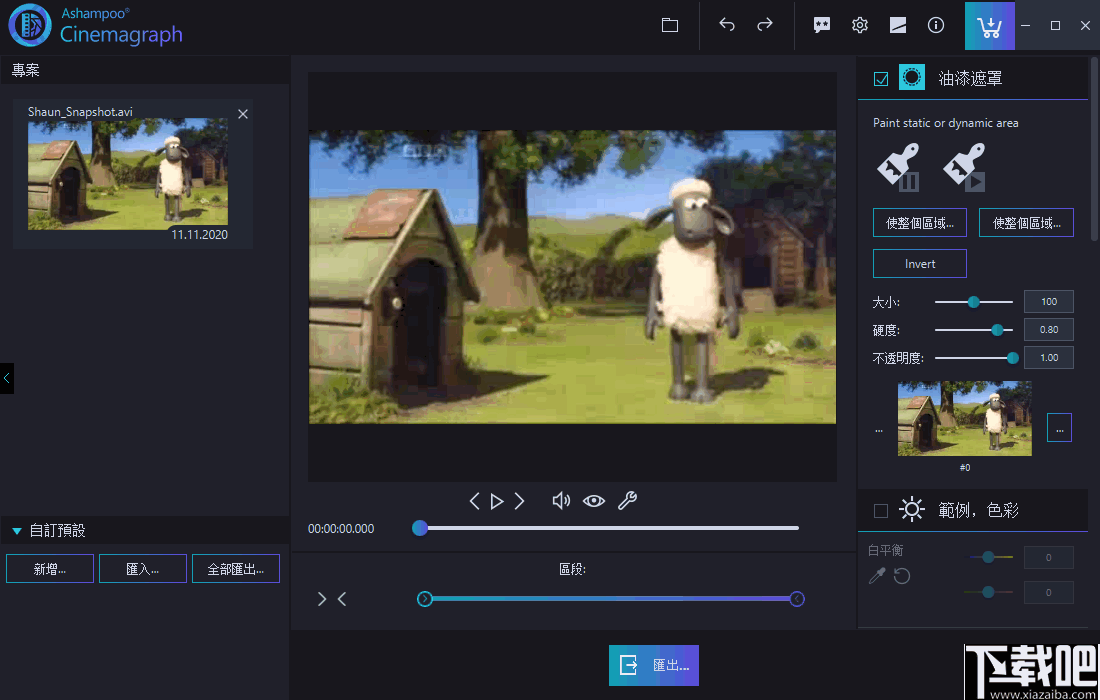Open the mask image options button
Screen dimensions: 1100x700
tap(1059, 427)
